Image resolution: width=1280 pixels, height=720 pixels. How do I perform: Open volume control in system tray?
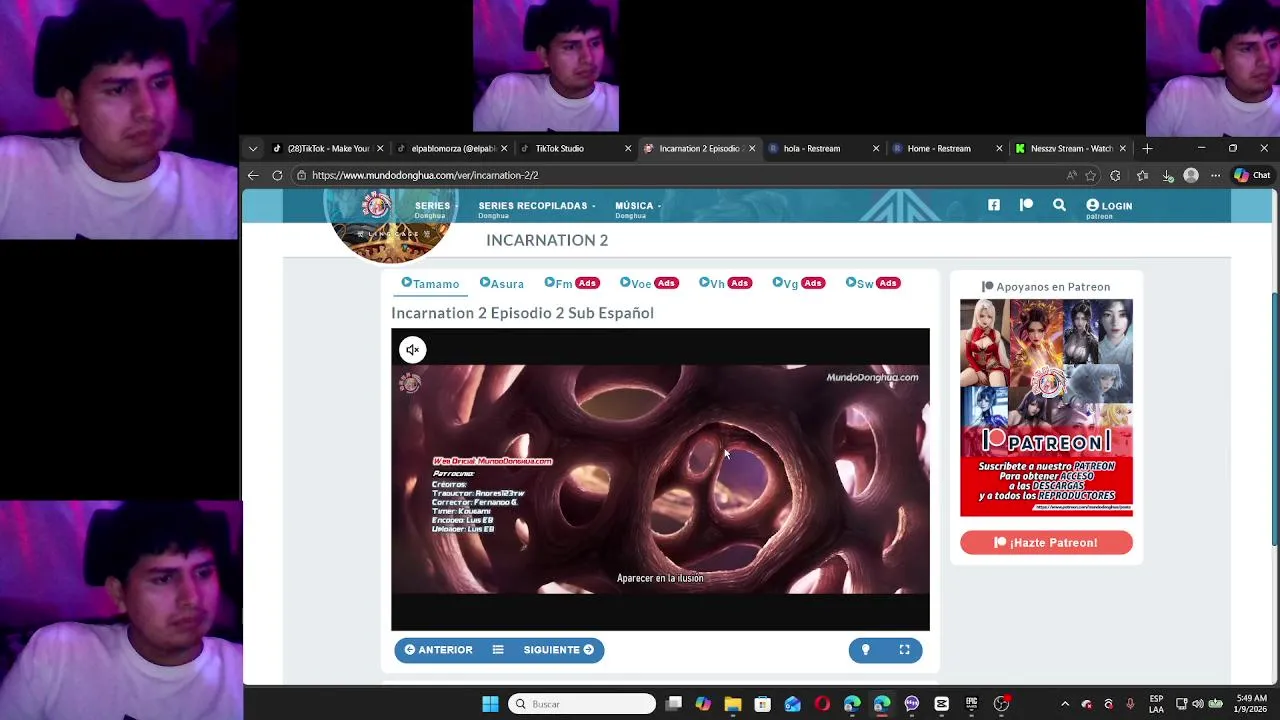[1198, 704]
